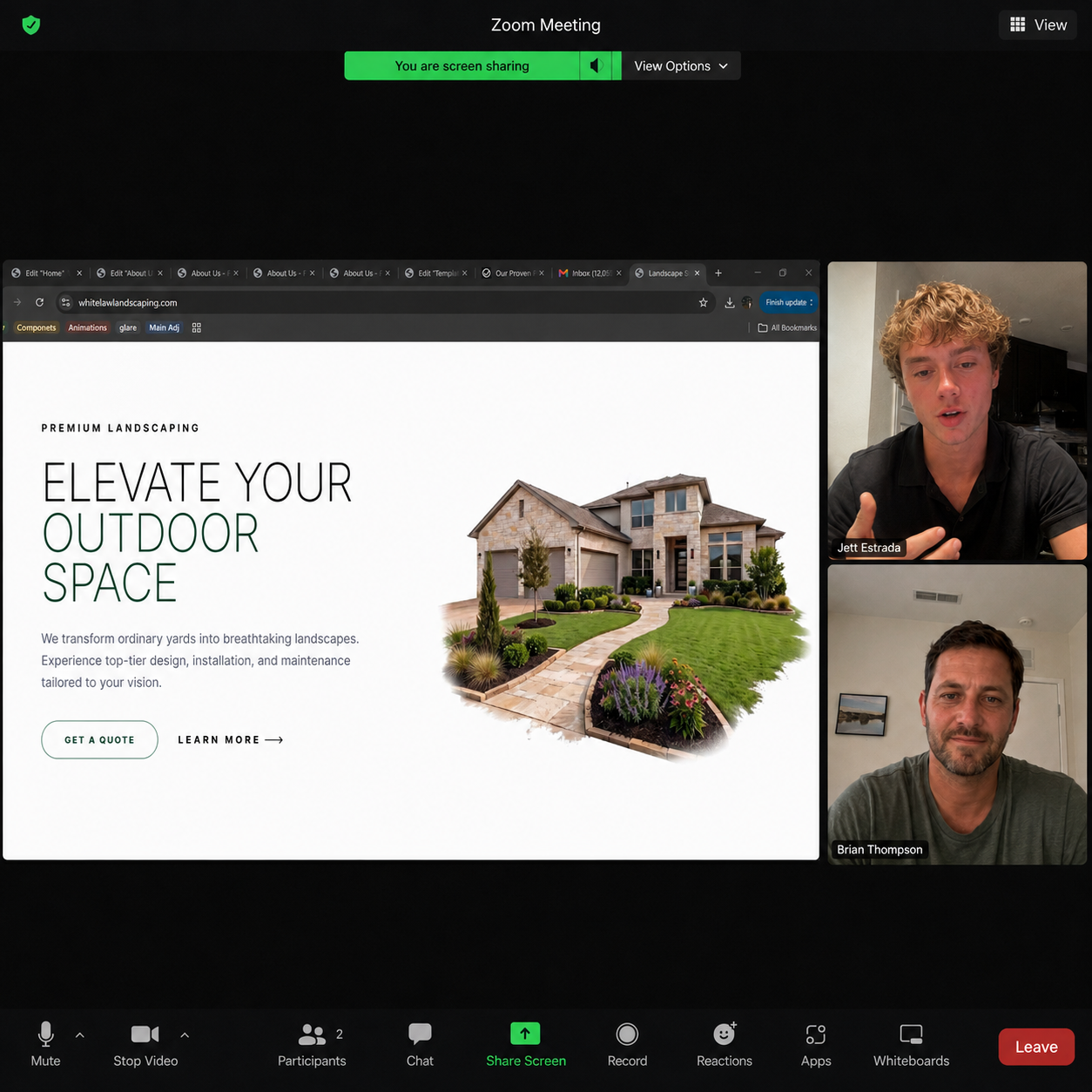Click the green encryption shield icon

click(x=31, y=25)
